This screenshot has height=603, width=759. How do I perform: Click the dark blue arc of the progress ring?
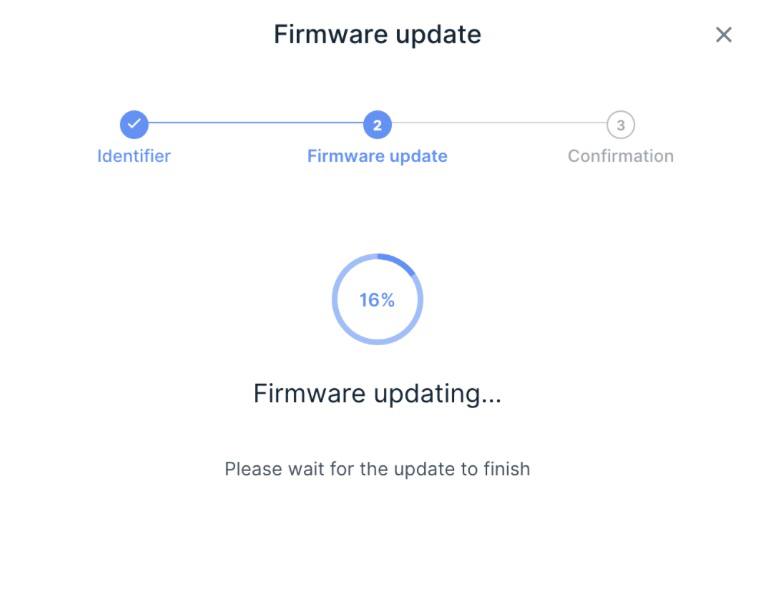click(x=398, y=263)
